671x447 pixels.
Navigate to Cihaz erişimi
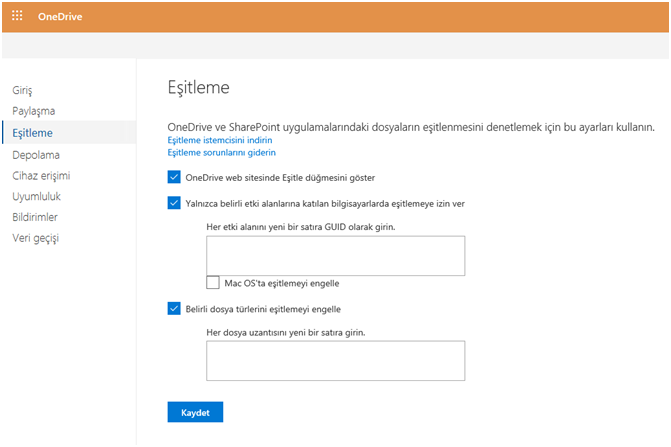pyautogui.click(x=41, y=175)
